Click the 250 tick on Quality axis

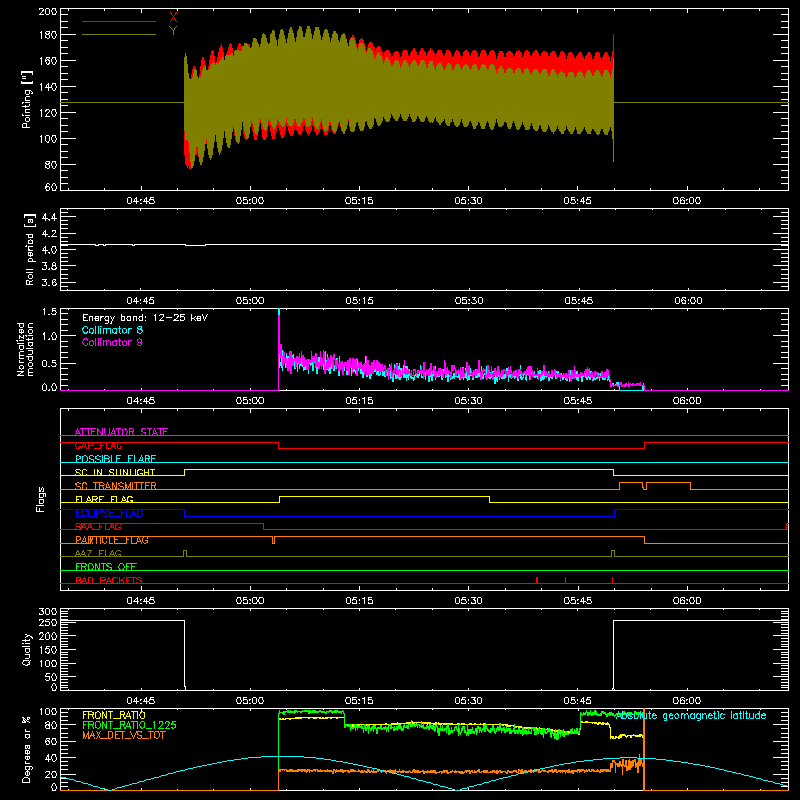tap(48, 622)
